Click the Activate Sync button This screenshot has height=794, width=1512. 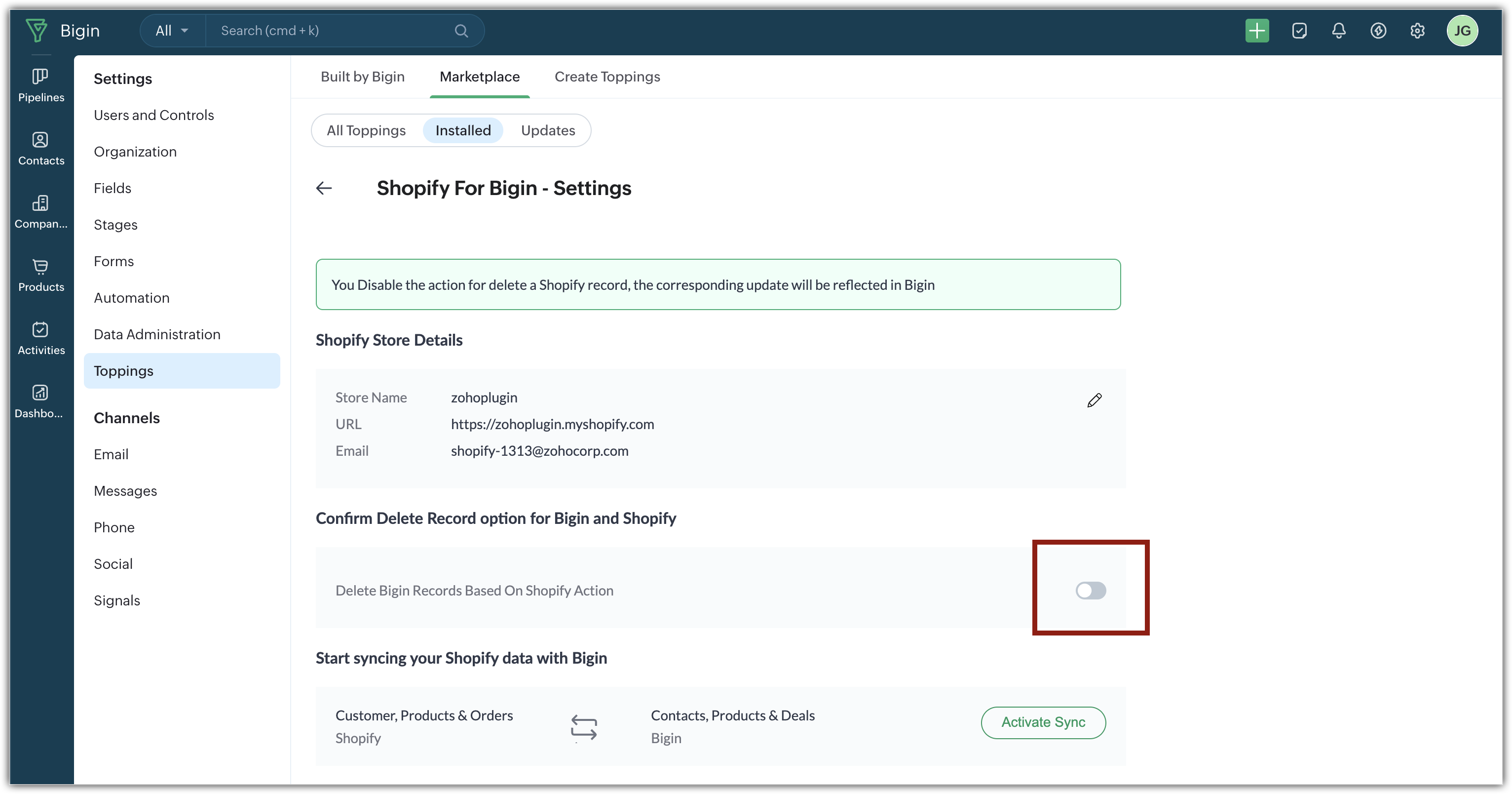tap(1043, 722)
